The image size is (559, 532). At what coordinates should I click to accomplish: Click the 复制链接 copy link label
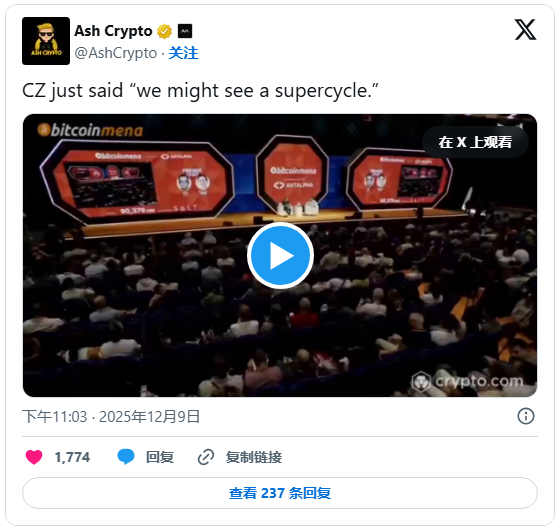[x=253, y=457]
